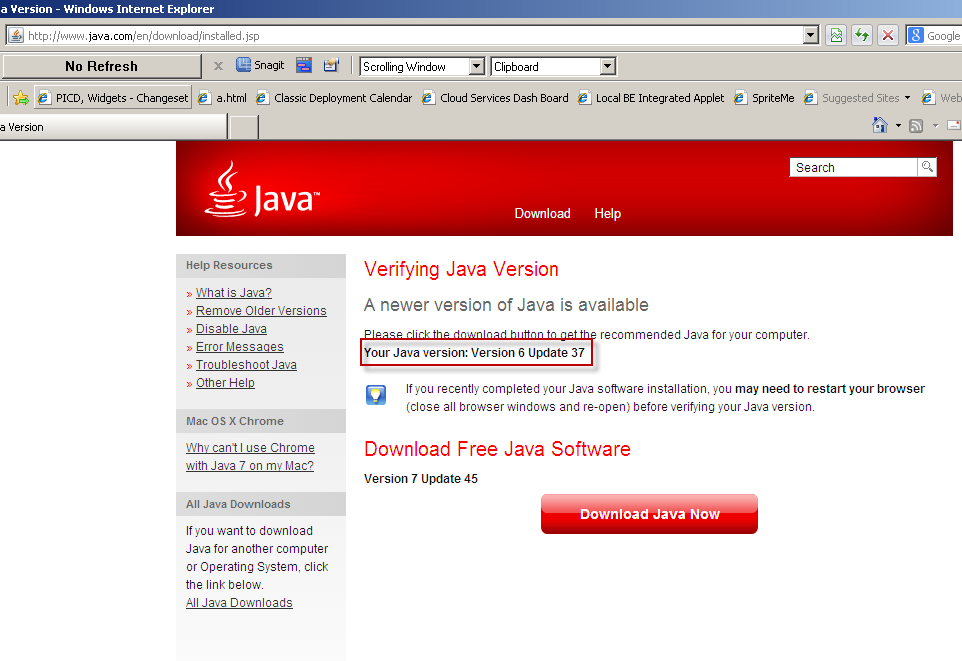Open the Troubleshoot Java link
962x661 pixels.
point(246,365)
